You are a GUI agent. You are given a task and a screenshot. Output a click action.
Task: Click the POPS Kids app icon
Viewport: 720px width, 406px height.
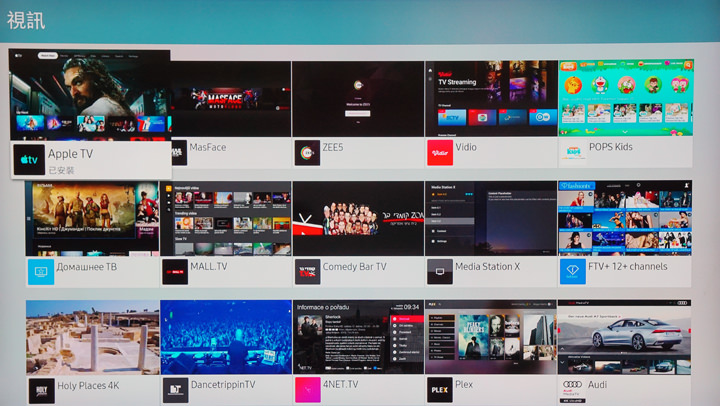point(573,152)
